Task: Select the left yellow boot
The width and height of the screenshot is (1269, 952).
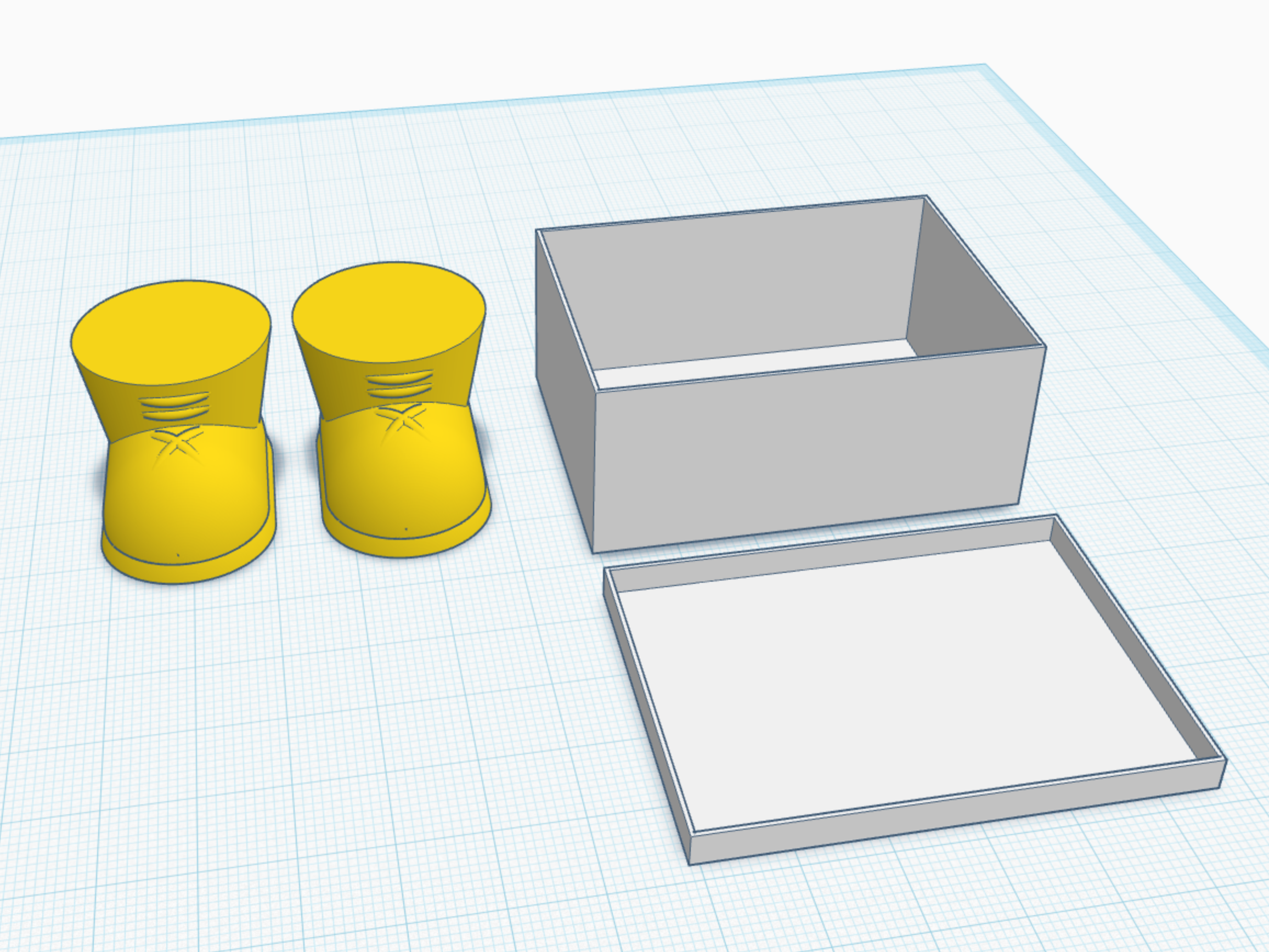Action: coord(189,499)
